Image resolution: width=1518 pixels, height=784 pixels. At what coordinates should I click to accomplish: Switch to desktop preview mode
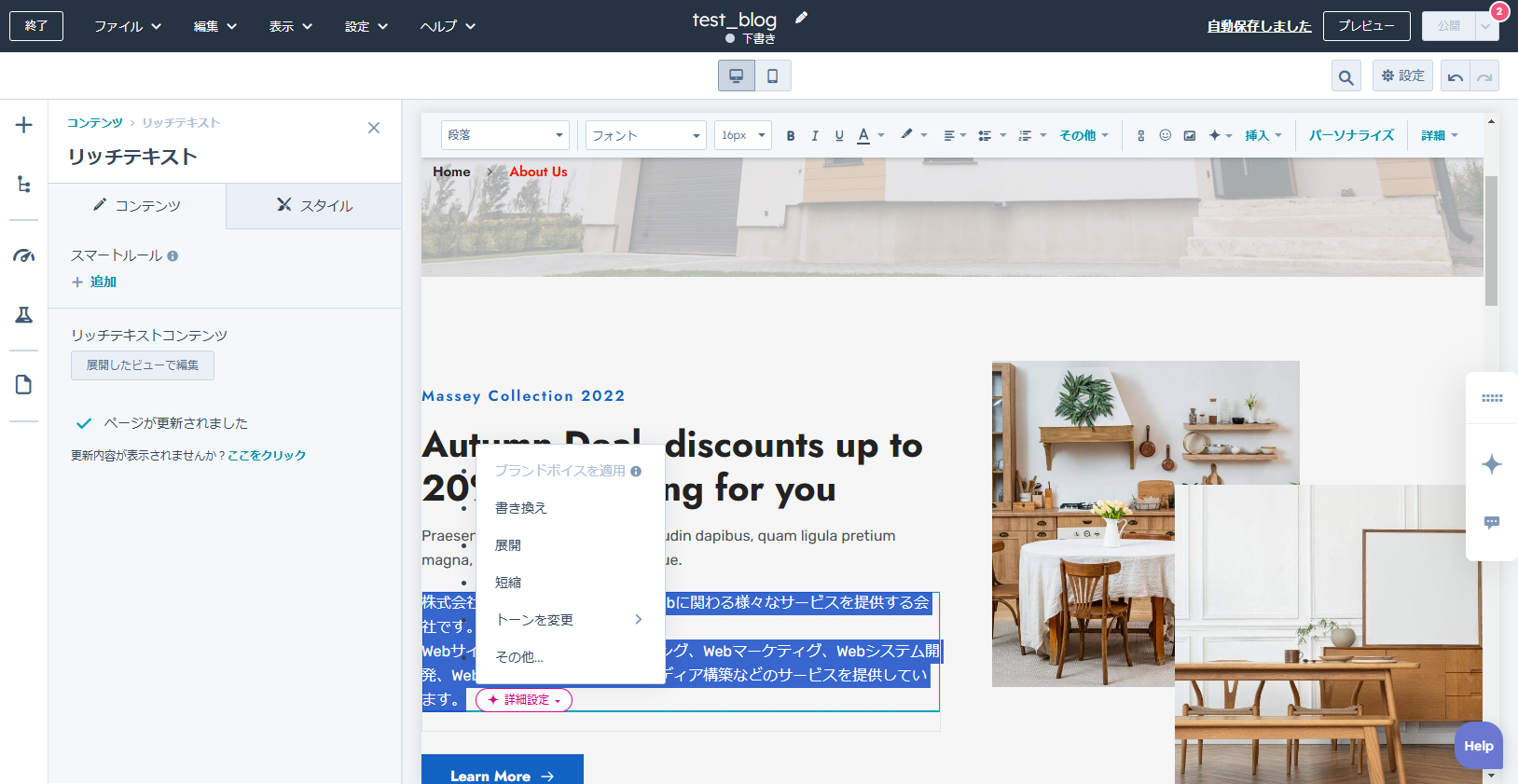click(737, 76)
